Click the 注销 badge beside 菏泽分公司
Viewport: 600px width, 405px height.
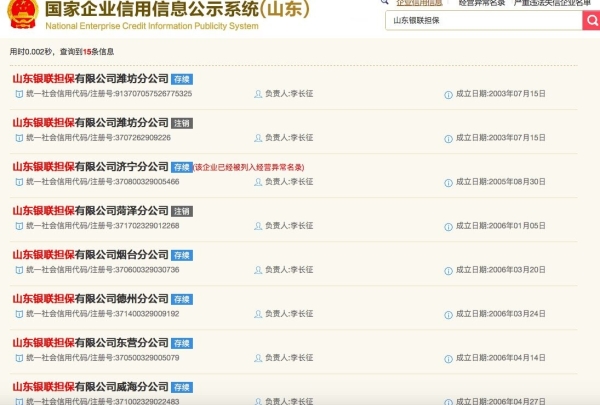click(182, 211)
